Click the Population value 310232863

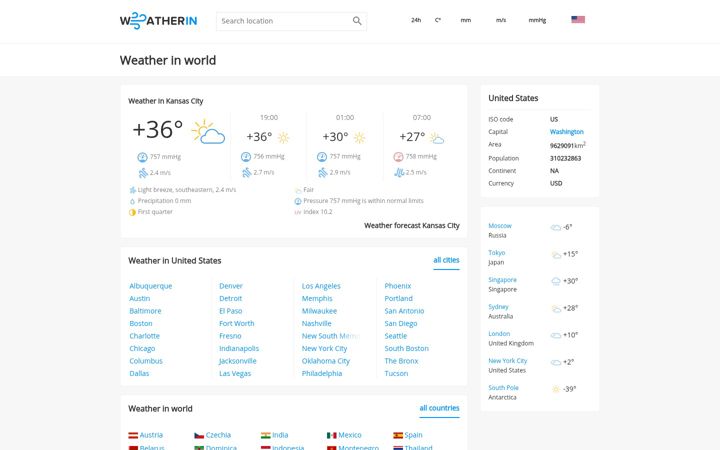click(x=565, y=158)
